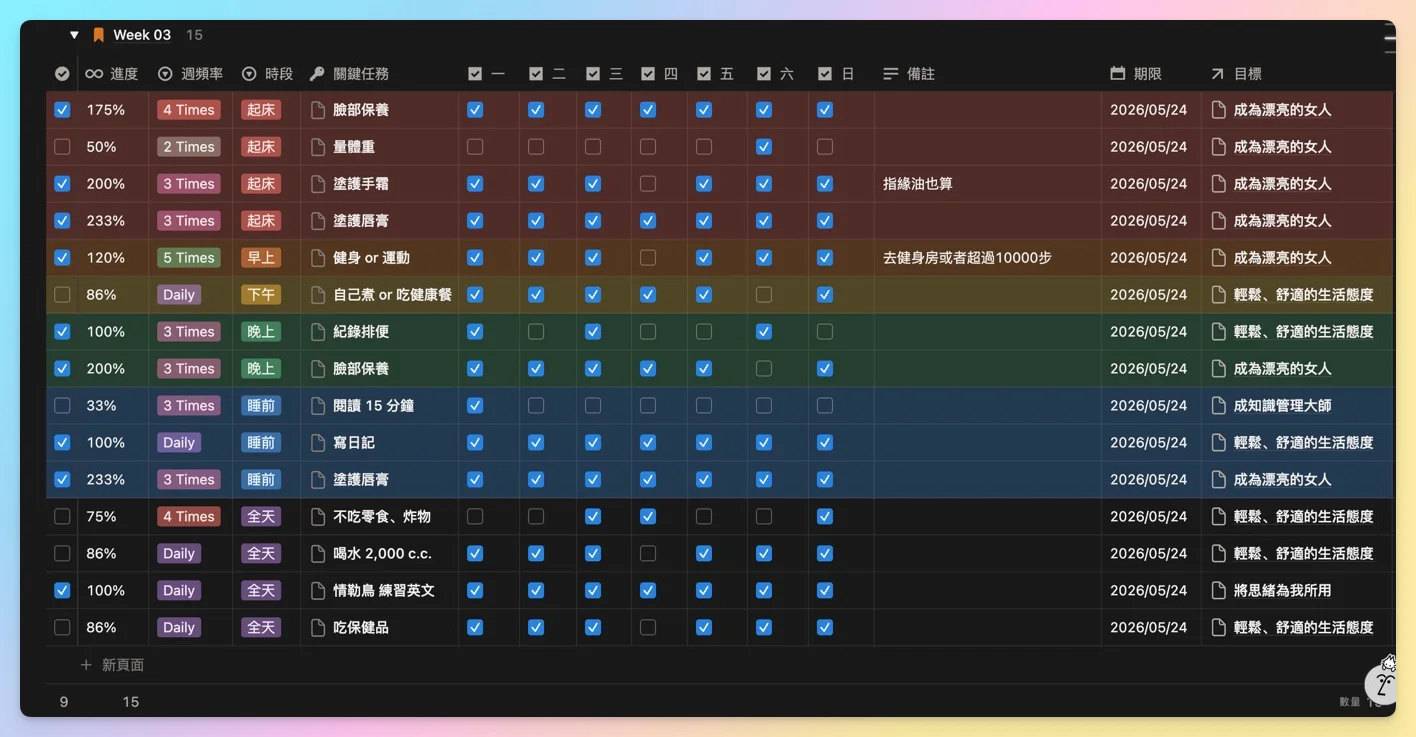Click the 備註 text column header icon

(x=891, y=74)
